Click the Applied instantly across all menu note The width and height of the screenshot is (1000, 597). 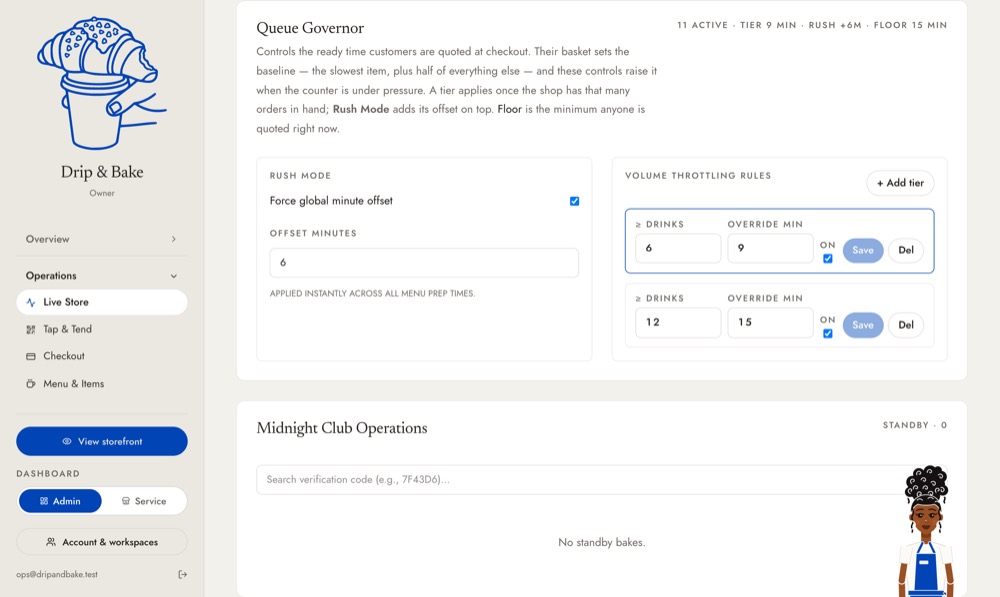point(372,294)
